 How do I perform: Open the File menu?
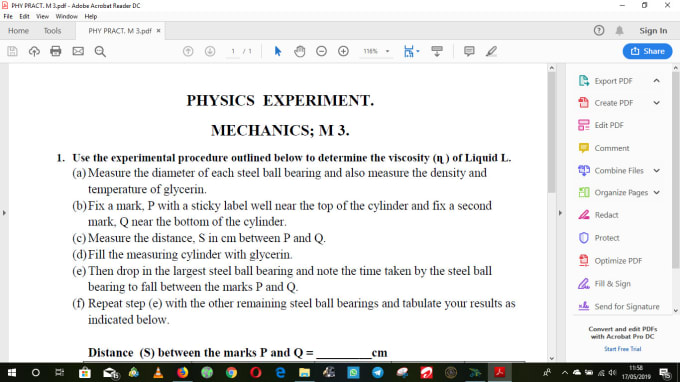[8, 16]
